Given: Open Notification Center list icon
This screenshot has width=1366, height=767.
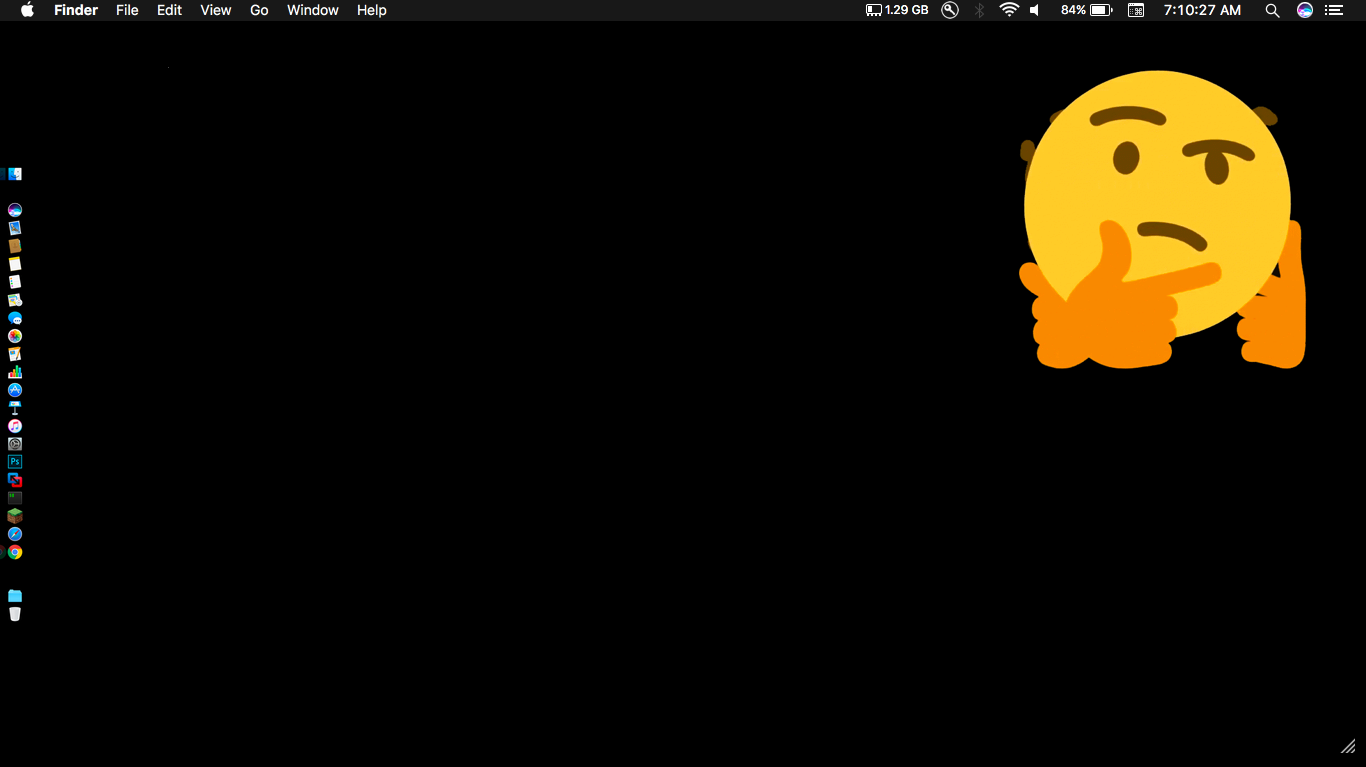Looking at the screenshot, I should pos(1333,10).
